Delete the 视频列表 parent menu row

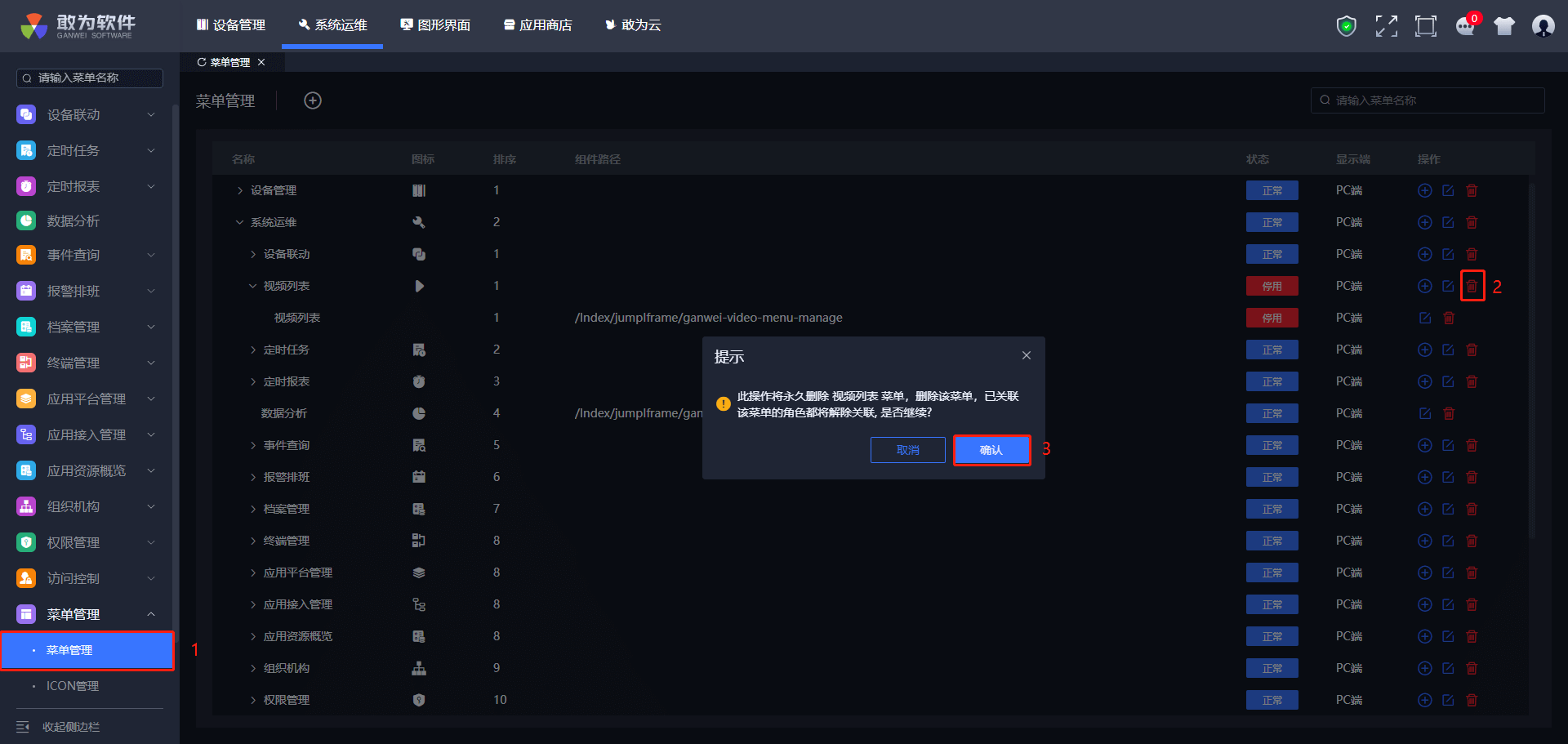pos(1472,286)
